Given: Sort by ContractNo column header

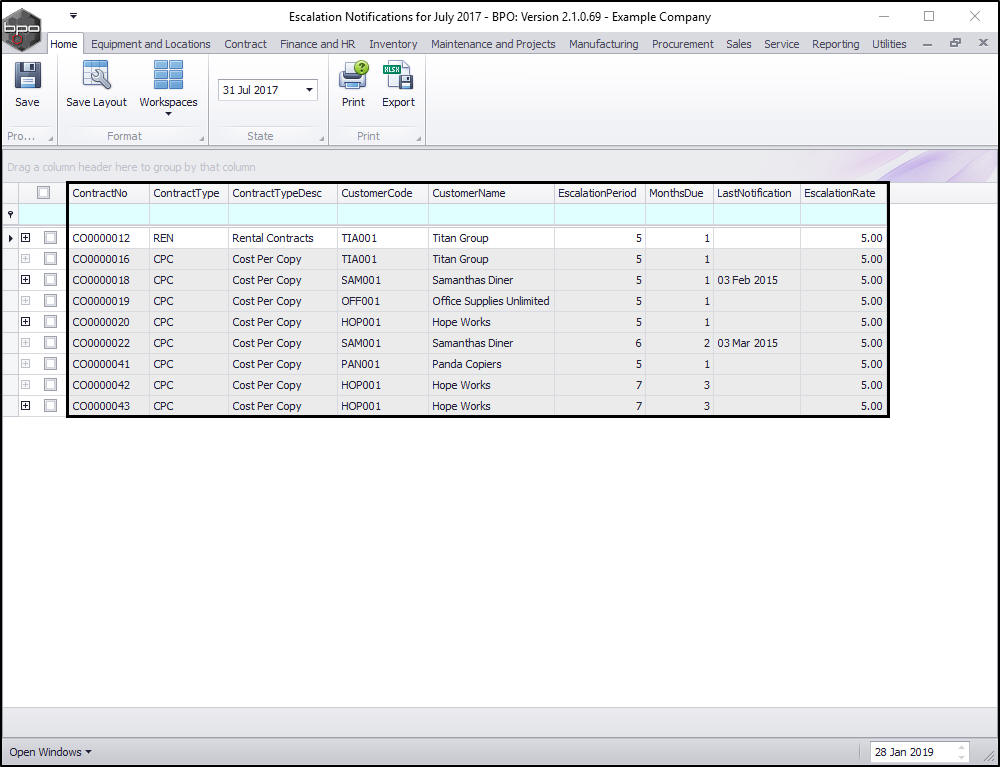Looking at the screenshot, I should (x=109, y=193).
